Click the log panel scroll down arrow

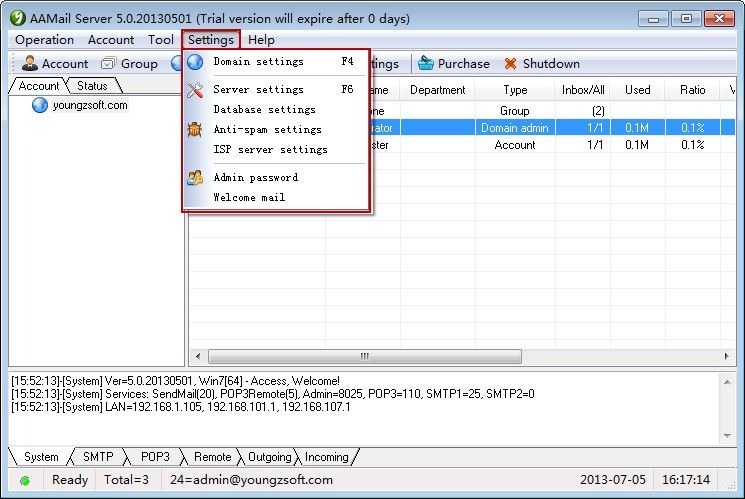pos(727,436)
